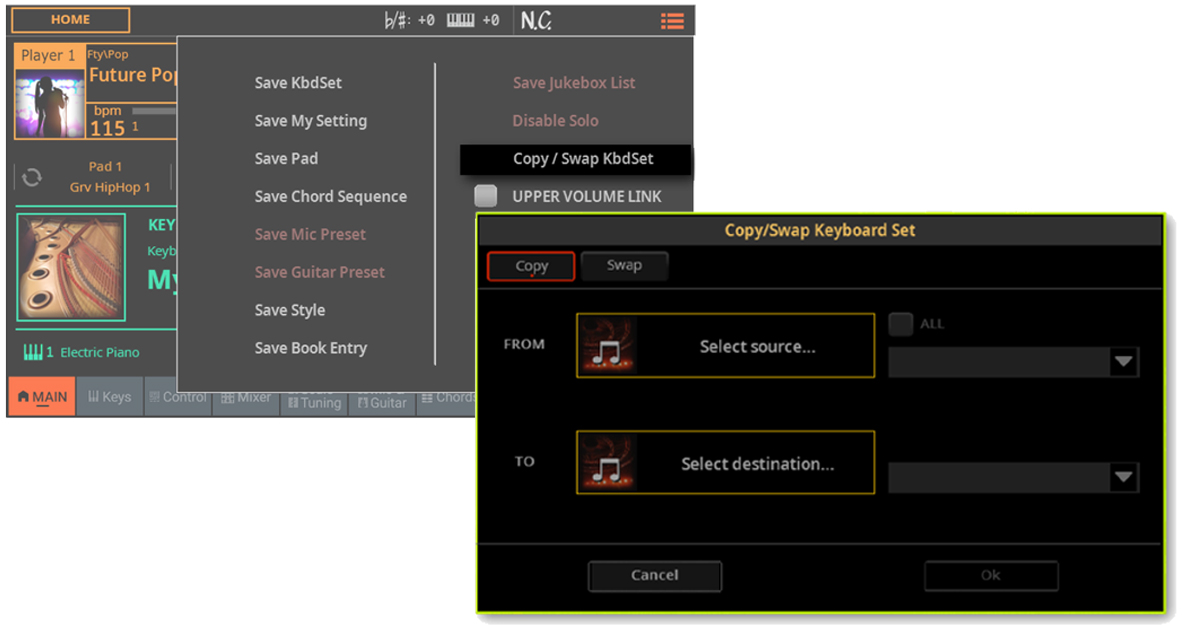
Task: Open the Keys tab
Action: (110, 397)
